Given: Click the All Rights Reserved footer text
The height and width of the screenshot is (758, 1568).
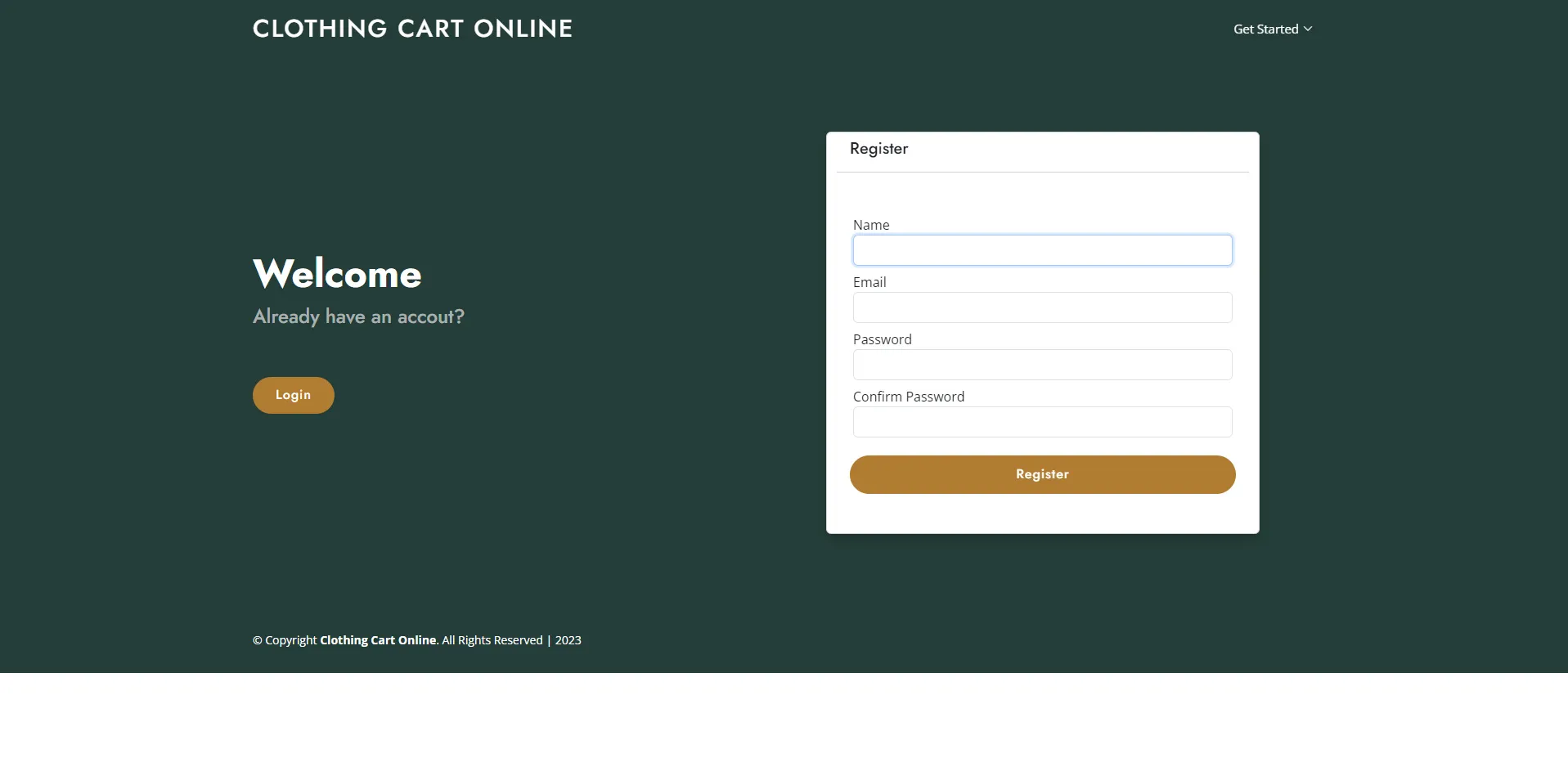Looking at the screenshot, I should [x=492, y=640].
